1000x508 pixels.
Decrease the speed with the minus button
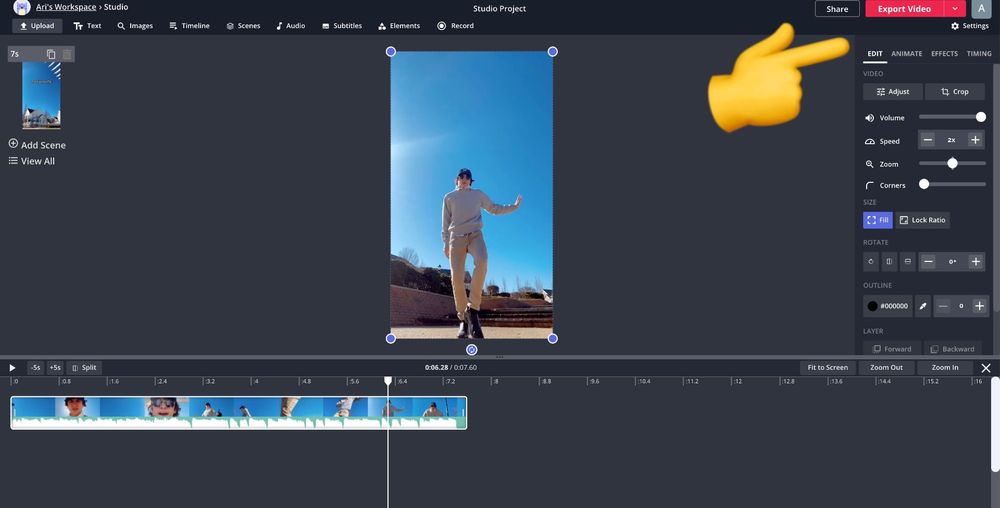[928, 140]
